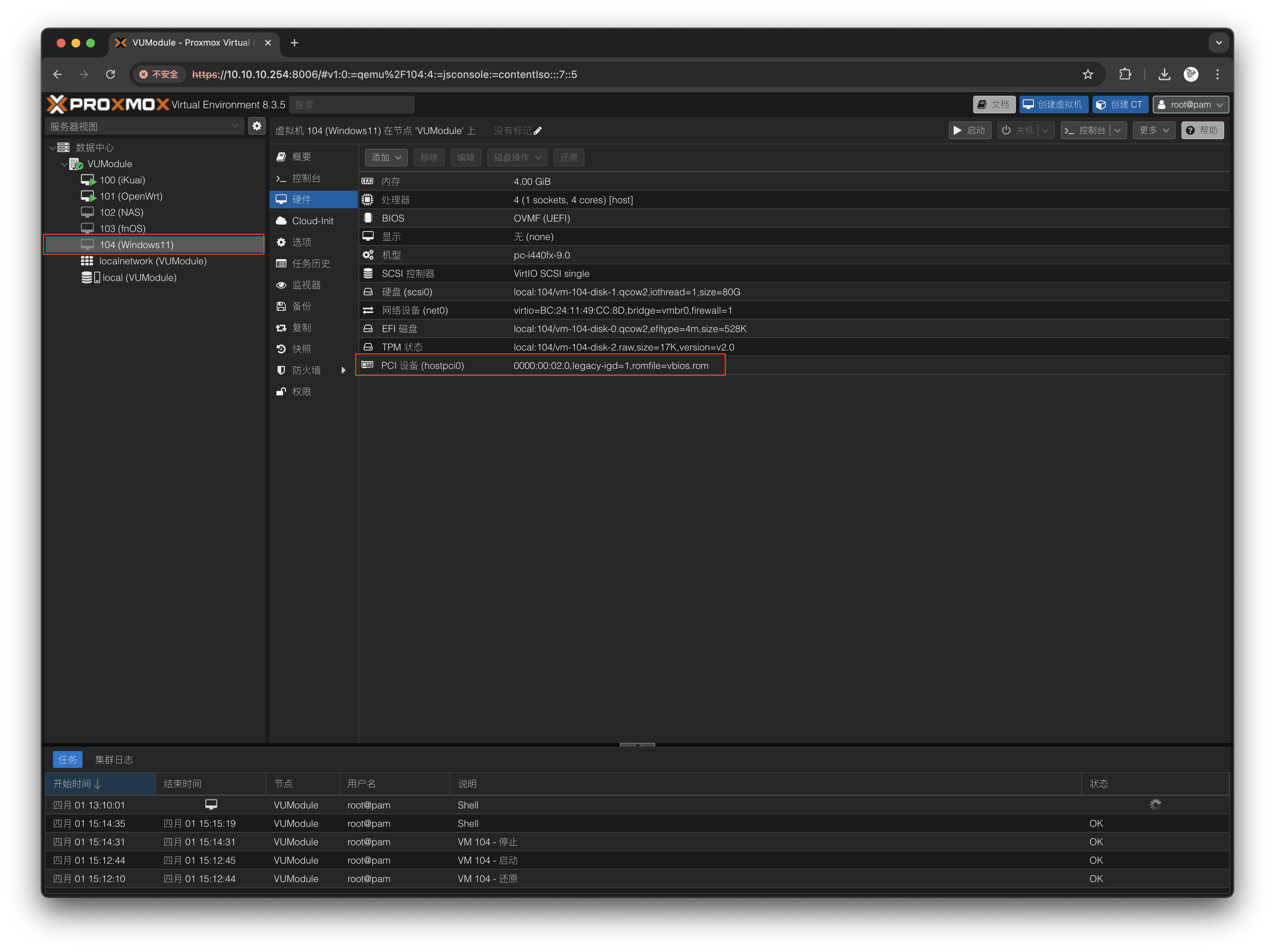Click the gear icon beside server view
Image resolution: width=1275 pixels, height=952 pixels.
(257, 126)
